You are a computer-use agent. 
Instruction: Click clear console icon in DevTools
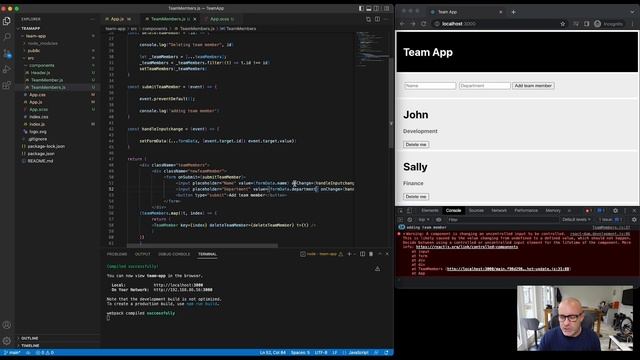(x=410, y=220)
